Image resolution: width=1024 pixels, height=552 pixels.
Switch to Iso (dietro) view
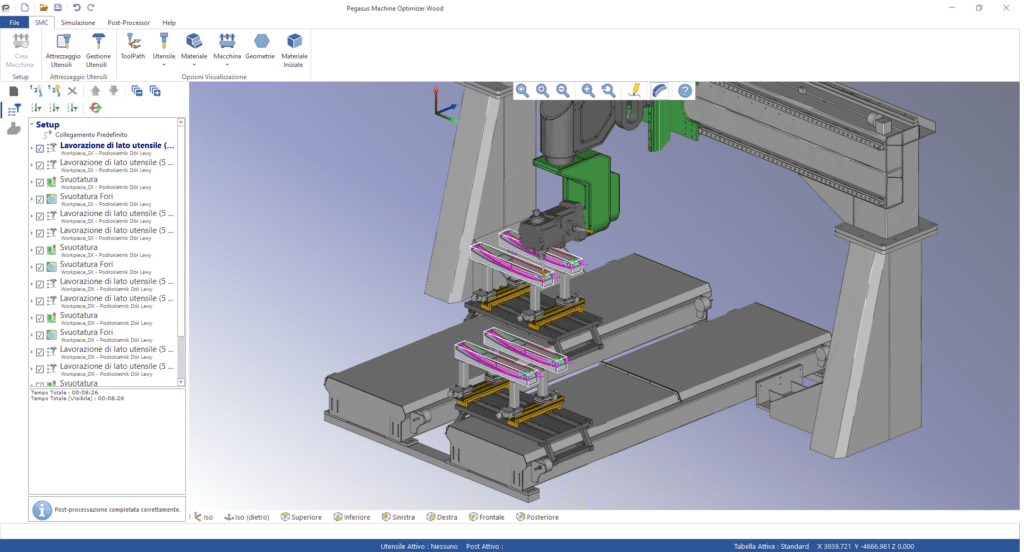point(247,517)
